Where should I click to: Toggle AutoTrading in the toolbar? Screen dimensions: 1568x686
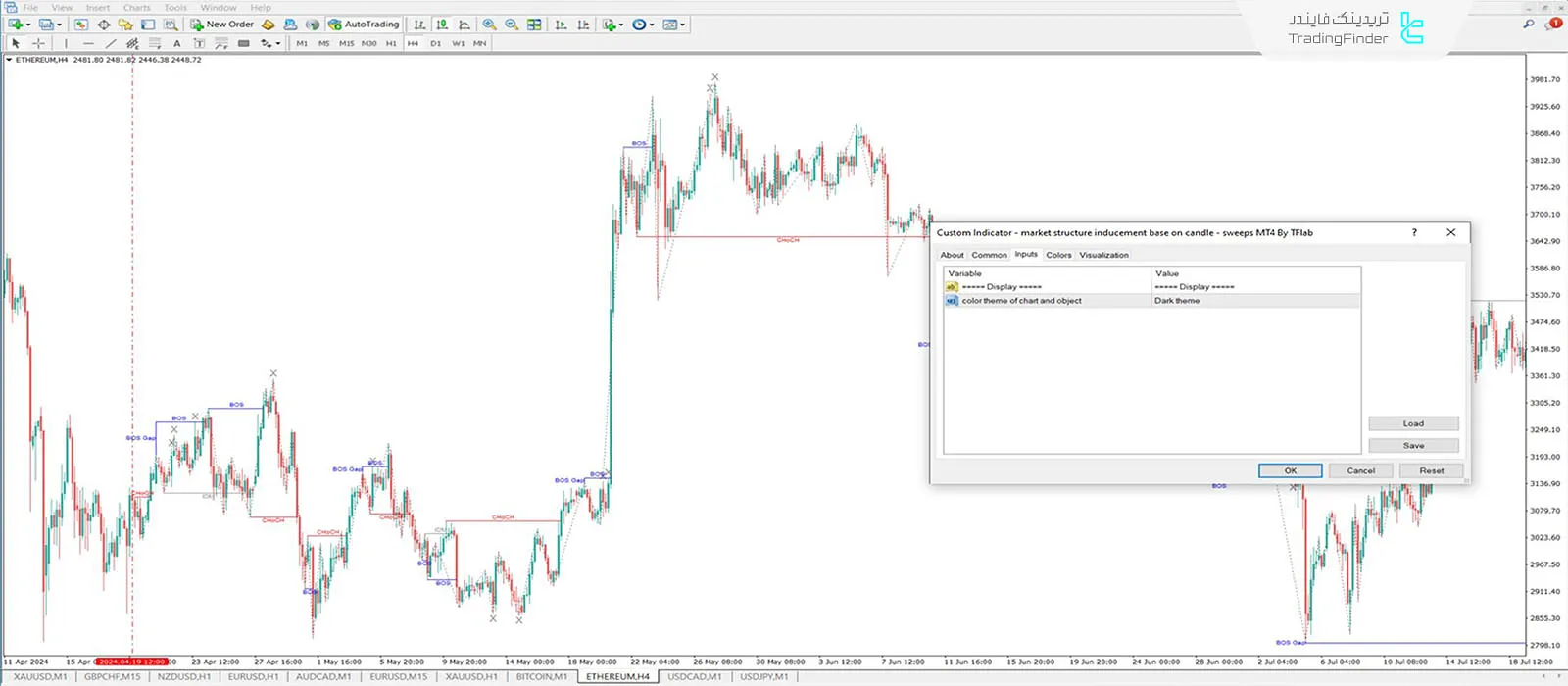tap(364, 24)
